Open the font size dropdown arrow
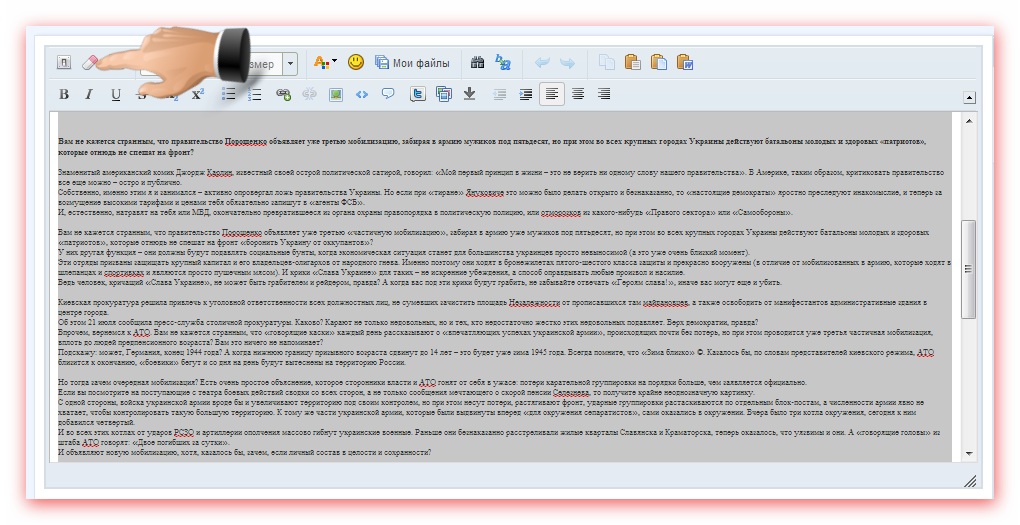Screen dimensions: 1020x525 (x=290, y=64)
